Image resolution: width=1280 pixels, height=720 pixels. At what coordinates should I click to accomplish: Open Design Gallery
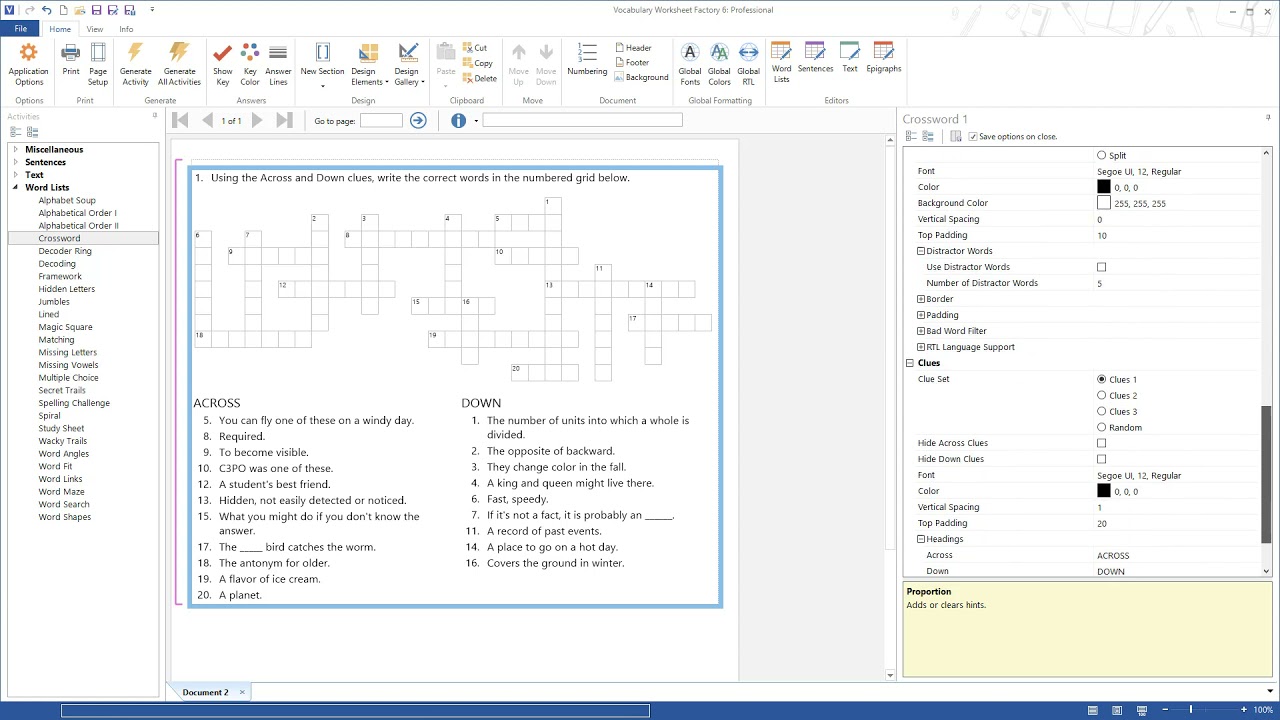pos(408,64)
